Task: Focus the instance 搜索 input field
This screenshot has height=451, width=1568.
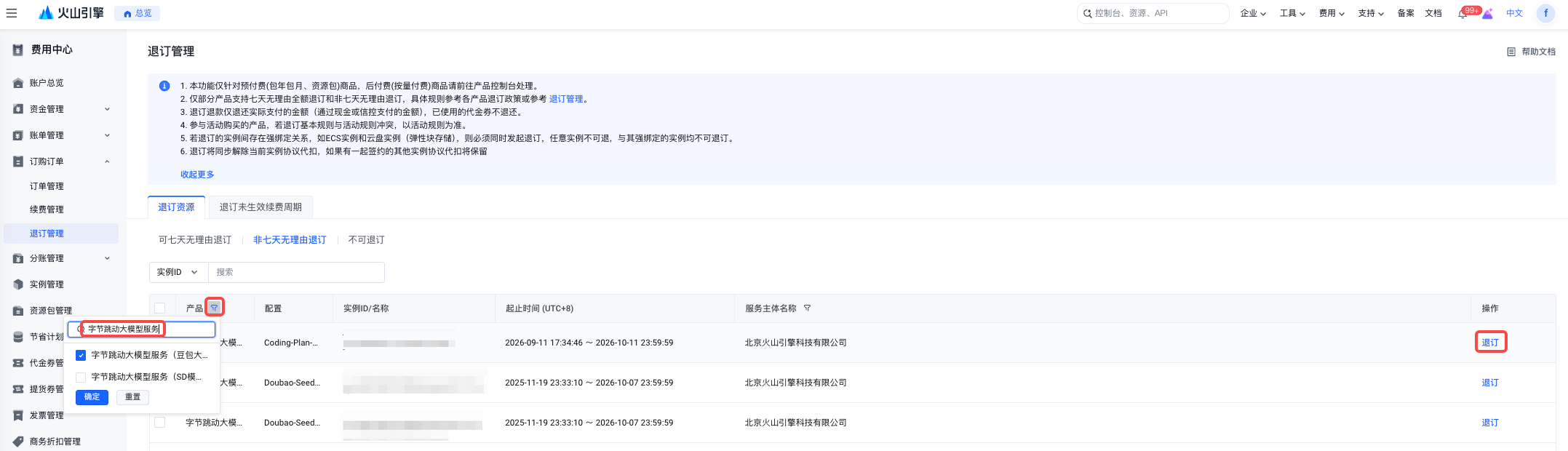Action: 296,272
